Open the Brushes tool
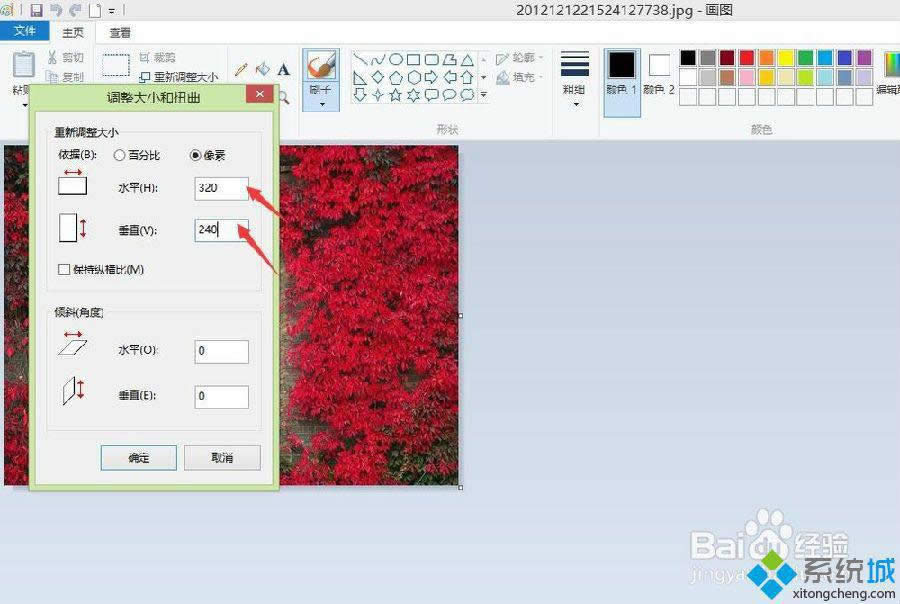This screenshot has height=604, width=900. [x=322, y=70]
